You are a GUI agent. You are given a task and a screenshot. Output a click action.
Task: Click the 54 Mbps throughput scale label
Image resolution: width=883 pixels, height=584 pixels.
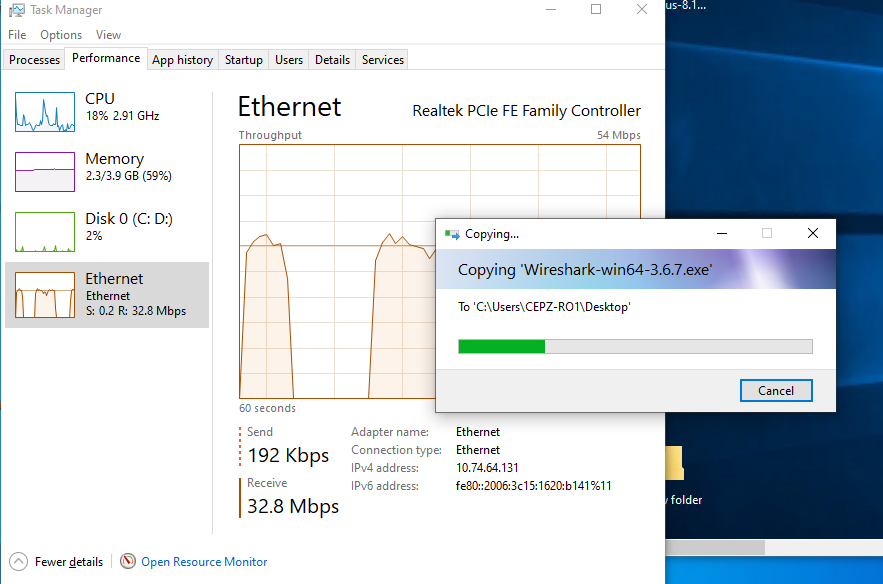coord(619,135)
